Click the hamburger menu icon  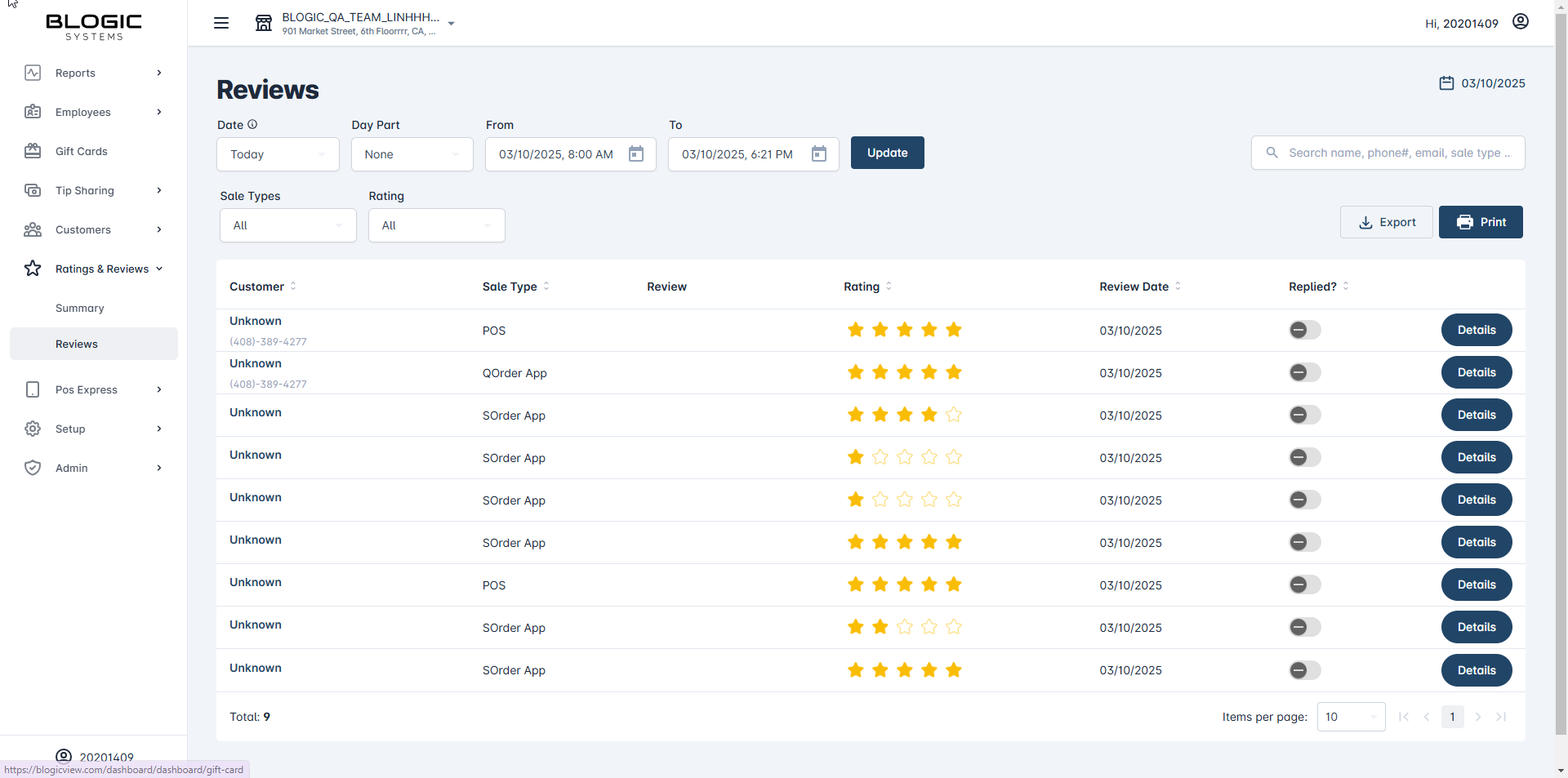[221, 23]
